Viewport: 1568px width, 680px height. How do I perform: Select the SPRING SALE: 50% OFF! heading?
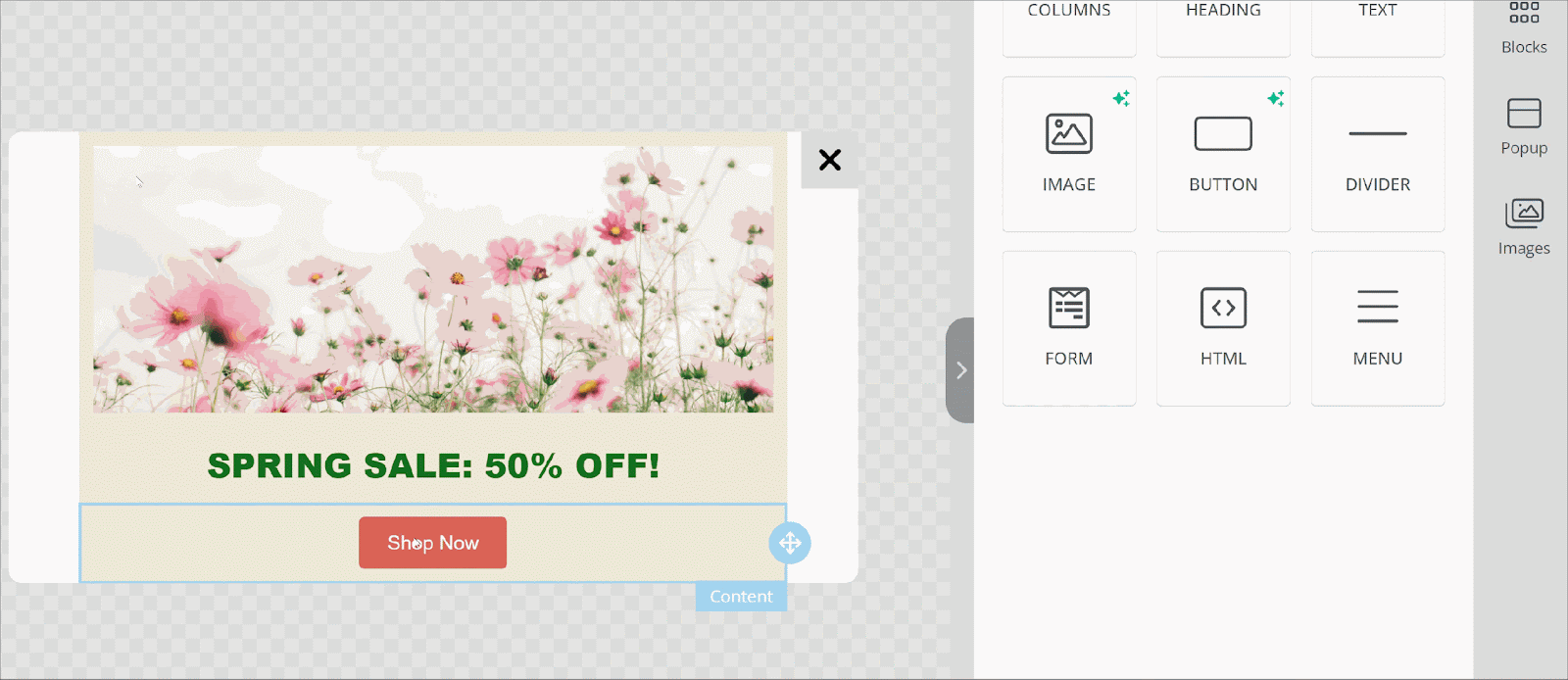click(433, 465)
